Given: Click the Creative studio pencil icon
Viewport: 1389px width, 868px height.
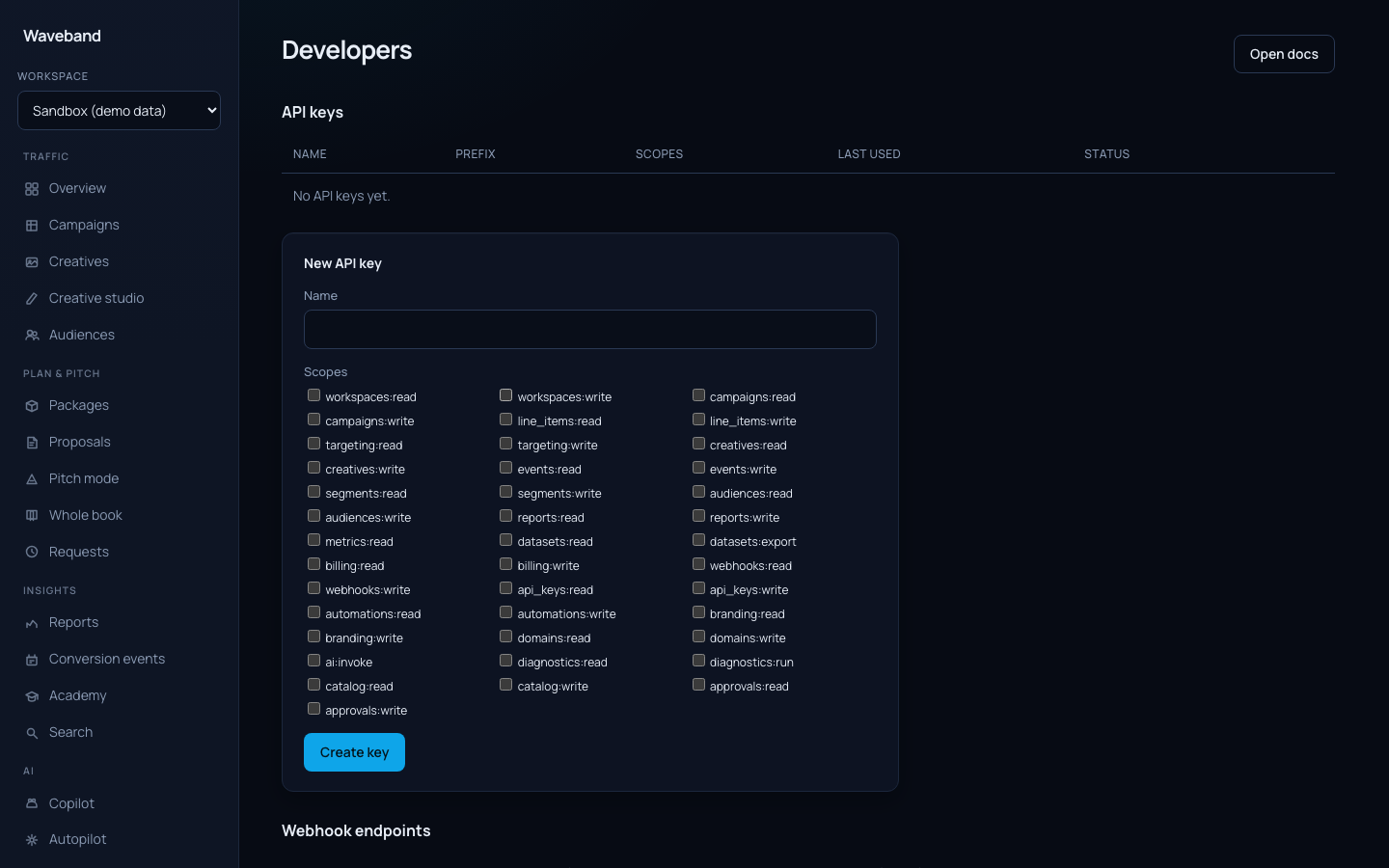Looking at the screenshot, I should [32, 299].
